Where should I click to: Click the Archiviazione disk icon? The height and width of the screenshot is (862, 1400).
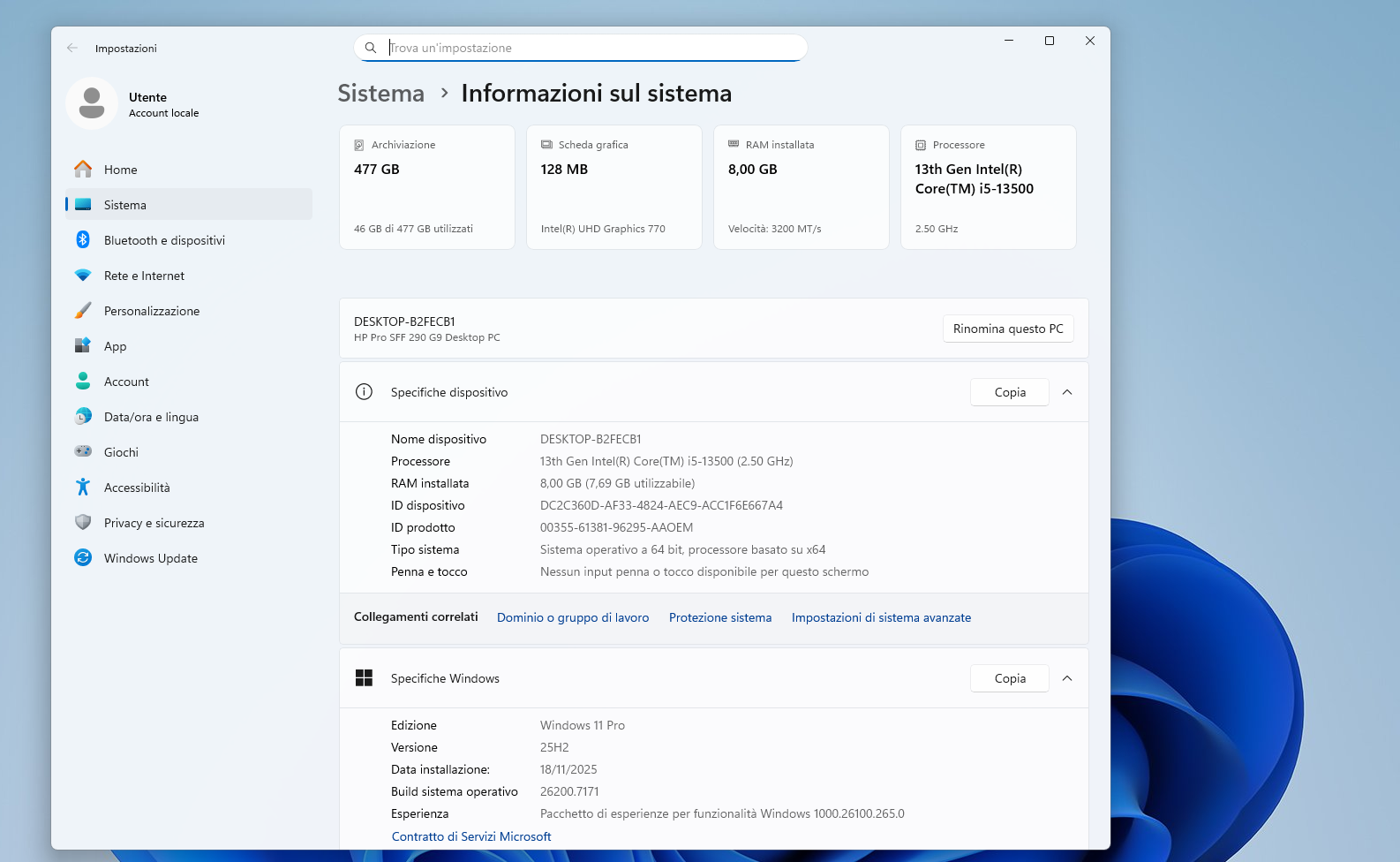tap(359, 145)
